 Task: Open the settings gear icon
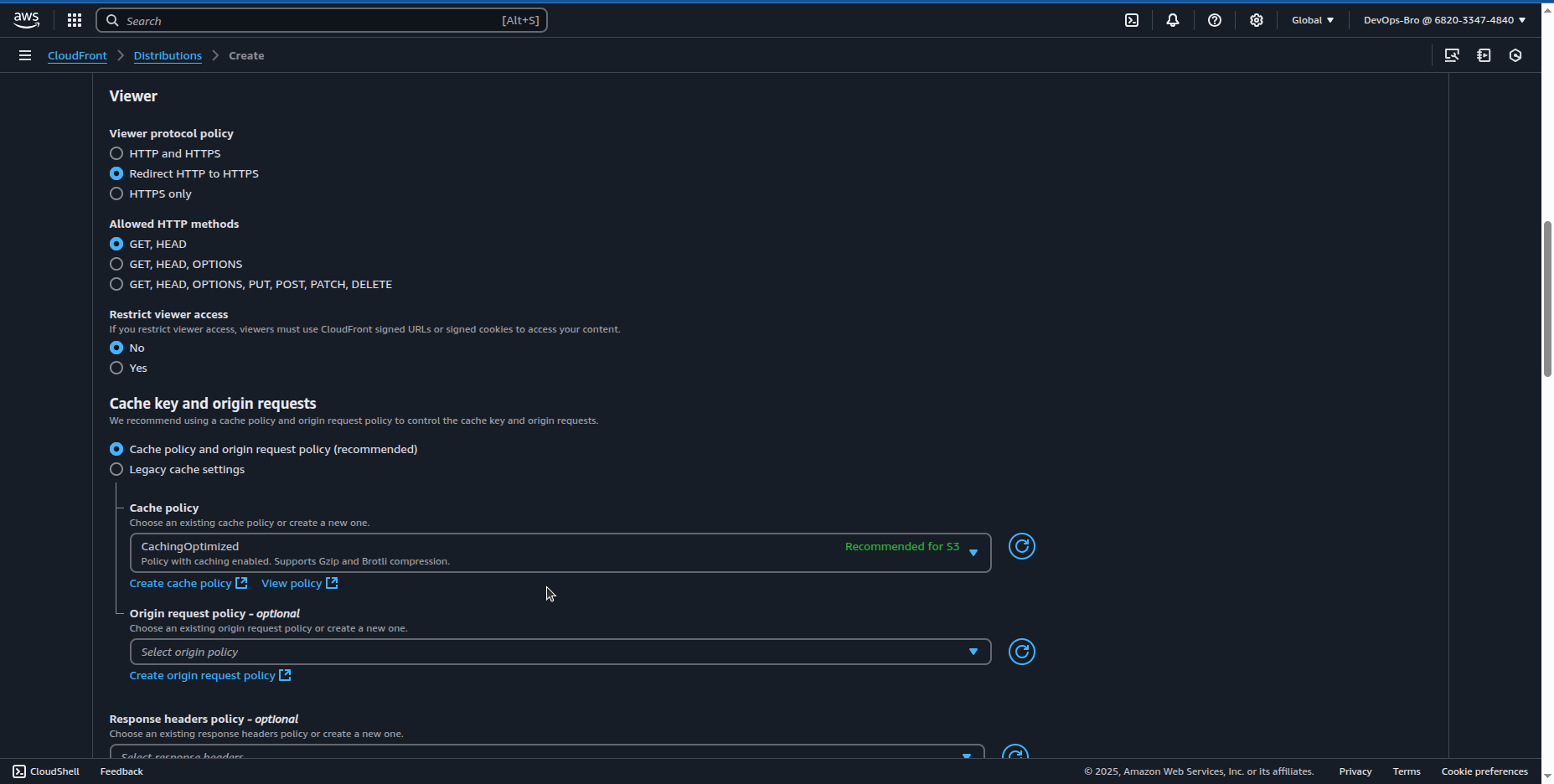point(1257,20)
